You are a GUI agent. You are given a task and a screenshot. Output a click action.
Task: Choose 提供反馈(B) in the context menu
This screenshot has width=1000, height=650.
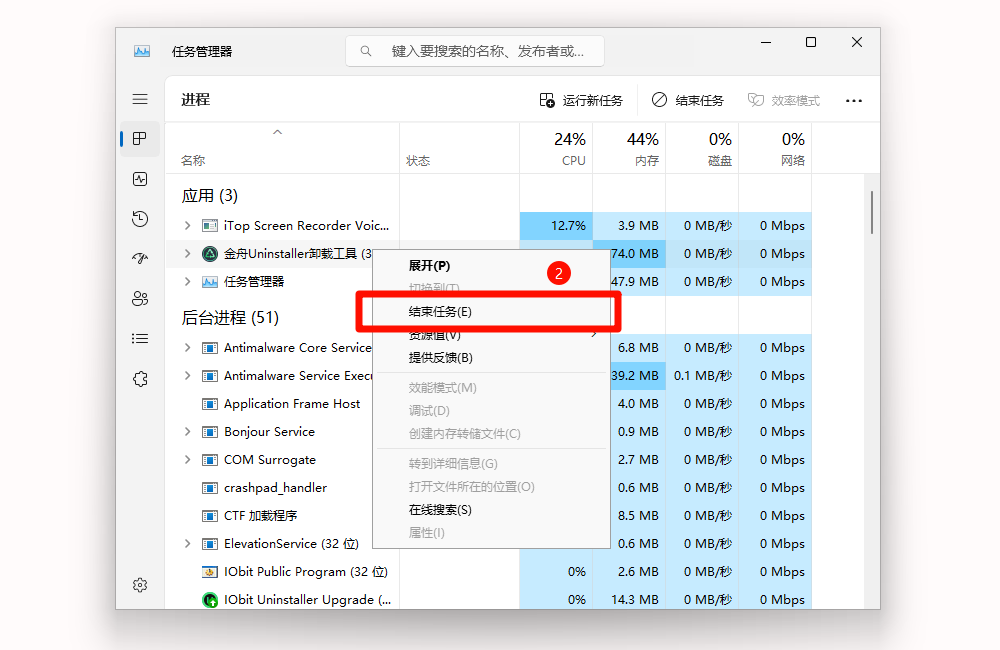(x=490, y=358)
